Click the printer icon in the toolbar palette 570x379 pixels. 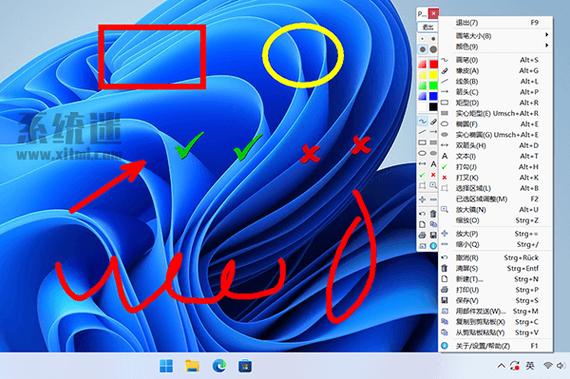click(x=422, y=235)
